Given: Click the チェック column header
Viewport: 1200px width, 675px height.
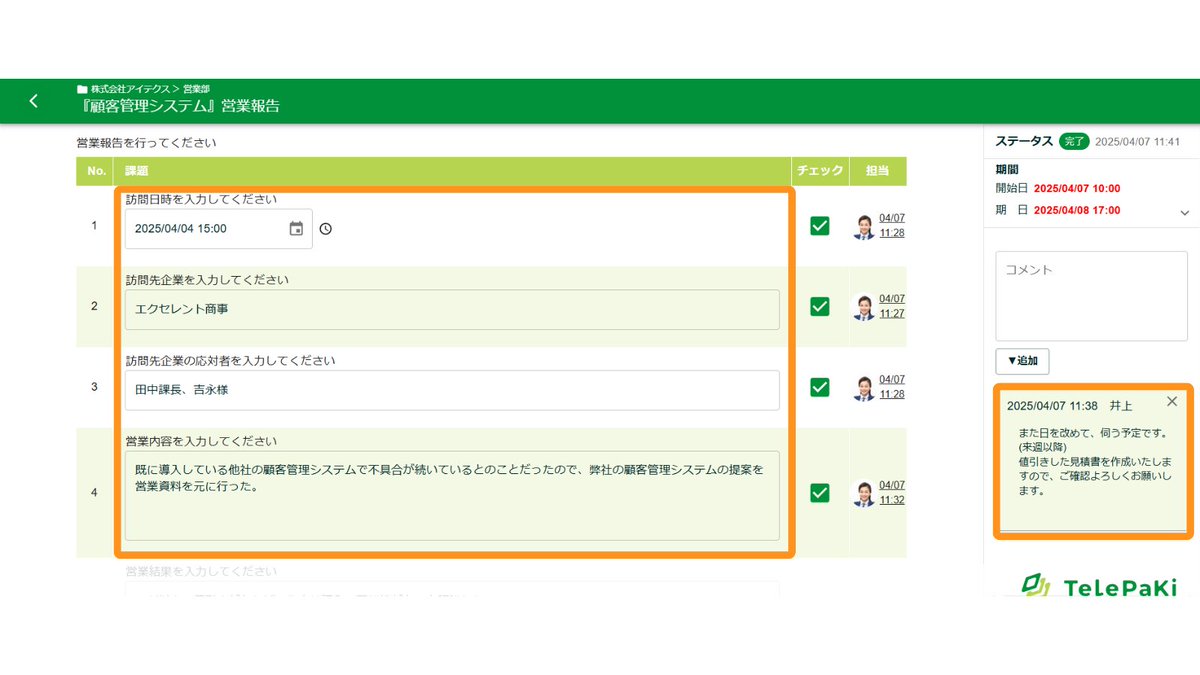Looking at the screenshot, I should [x=820, y=171].
